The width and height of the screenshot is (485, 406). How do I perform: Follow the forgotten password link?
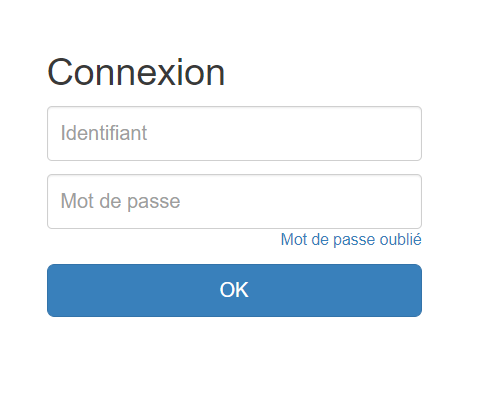pyautogui.click(x=351, y=240)
